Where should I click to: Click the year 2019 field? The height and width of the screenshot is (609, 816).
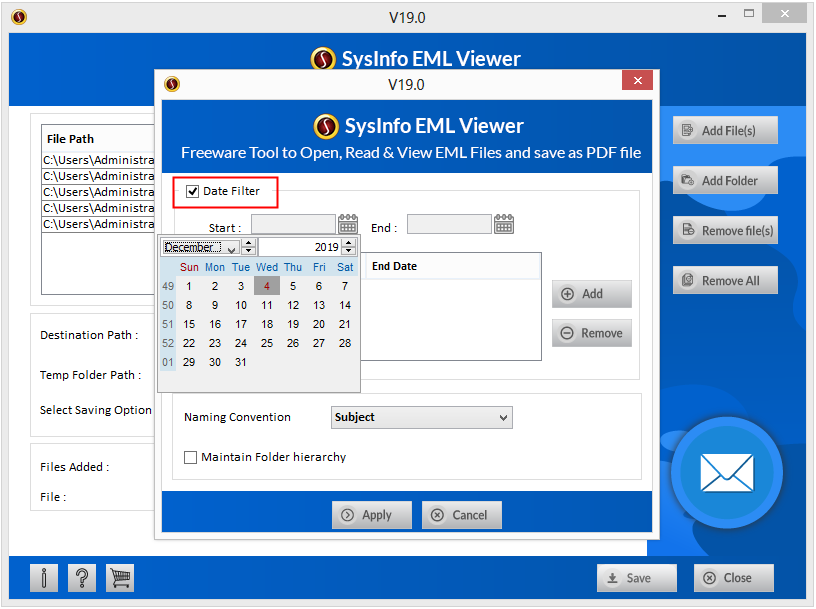301,247
